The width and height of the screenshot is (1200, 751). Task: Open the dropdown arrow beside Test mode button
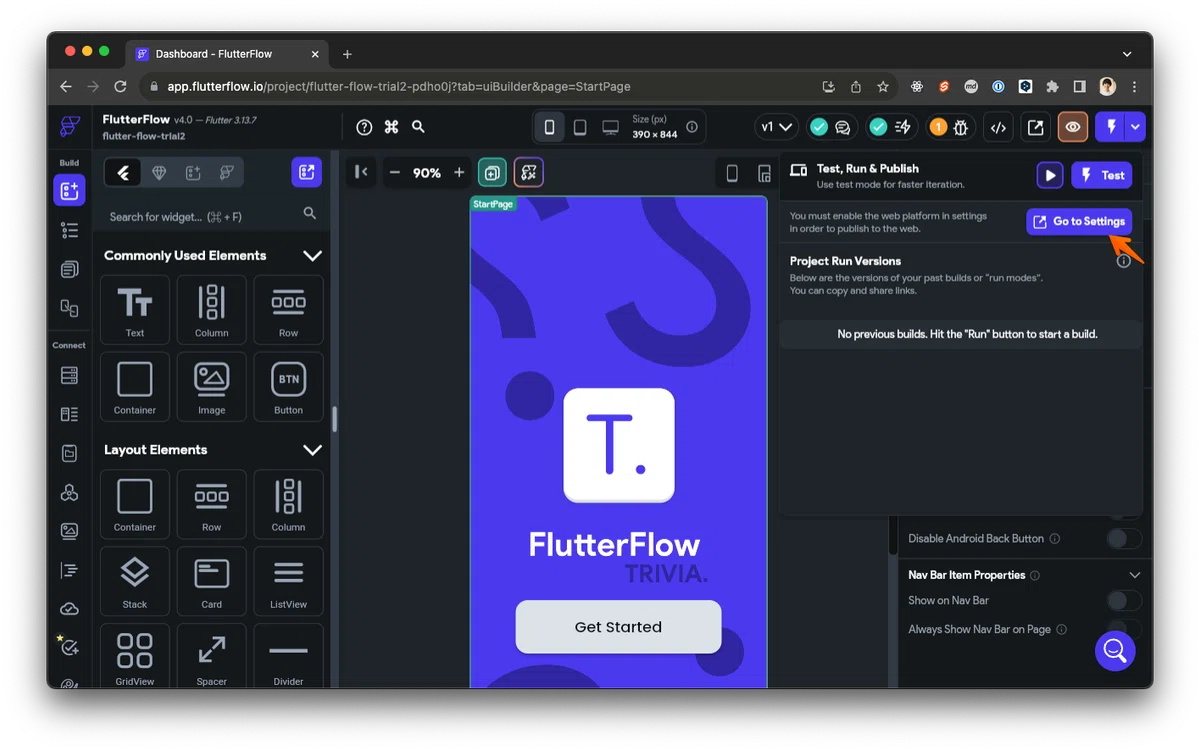tap(1135, 127)
